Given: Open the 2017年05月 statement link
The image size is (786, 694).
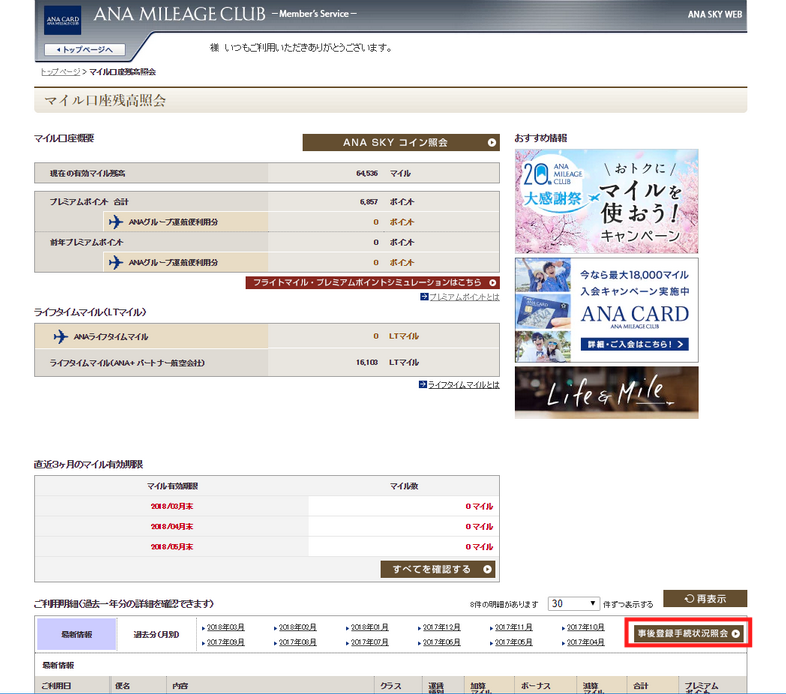Looking at the screenshot, I should pos(513,642).
